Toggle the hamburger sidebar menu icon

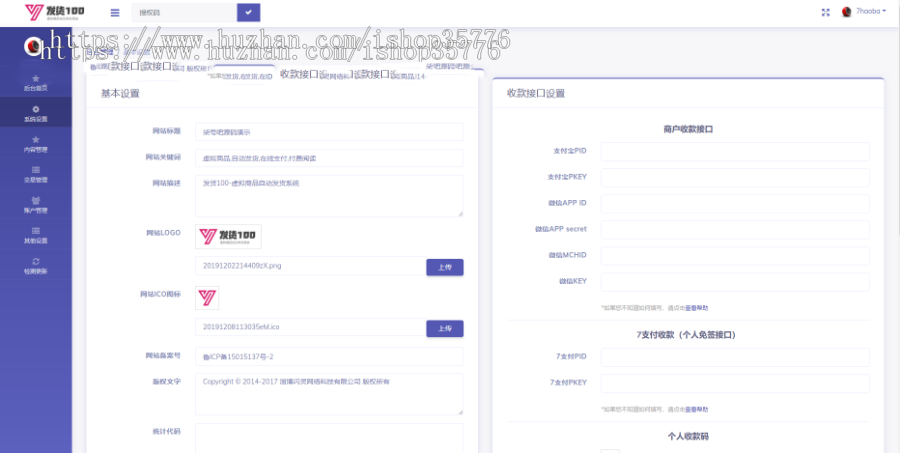115,12
